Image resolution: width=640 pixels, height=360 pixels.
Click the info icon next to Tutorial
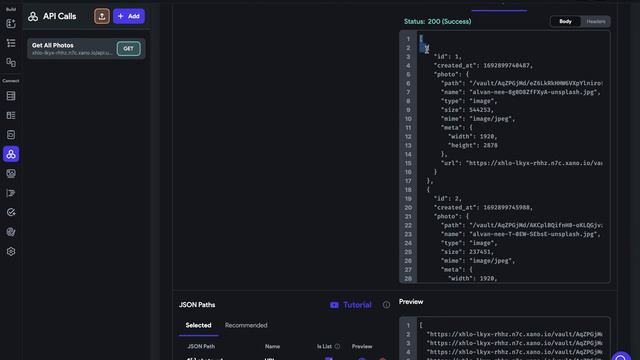(x=386, y=305)
